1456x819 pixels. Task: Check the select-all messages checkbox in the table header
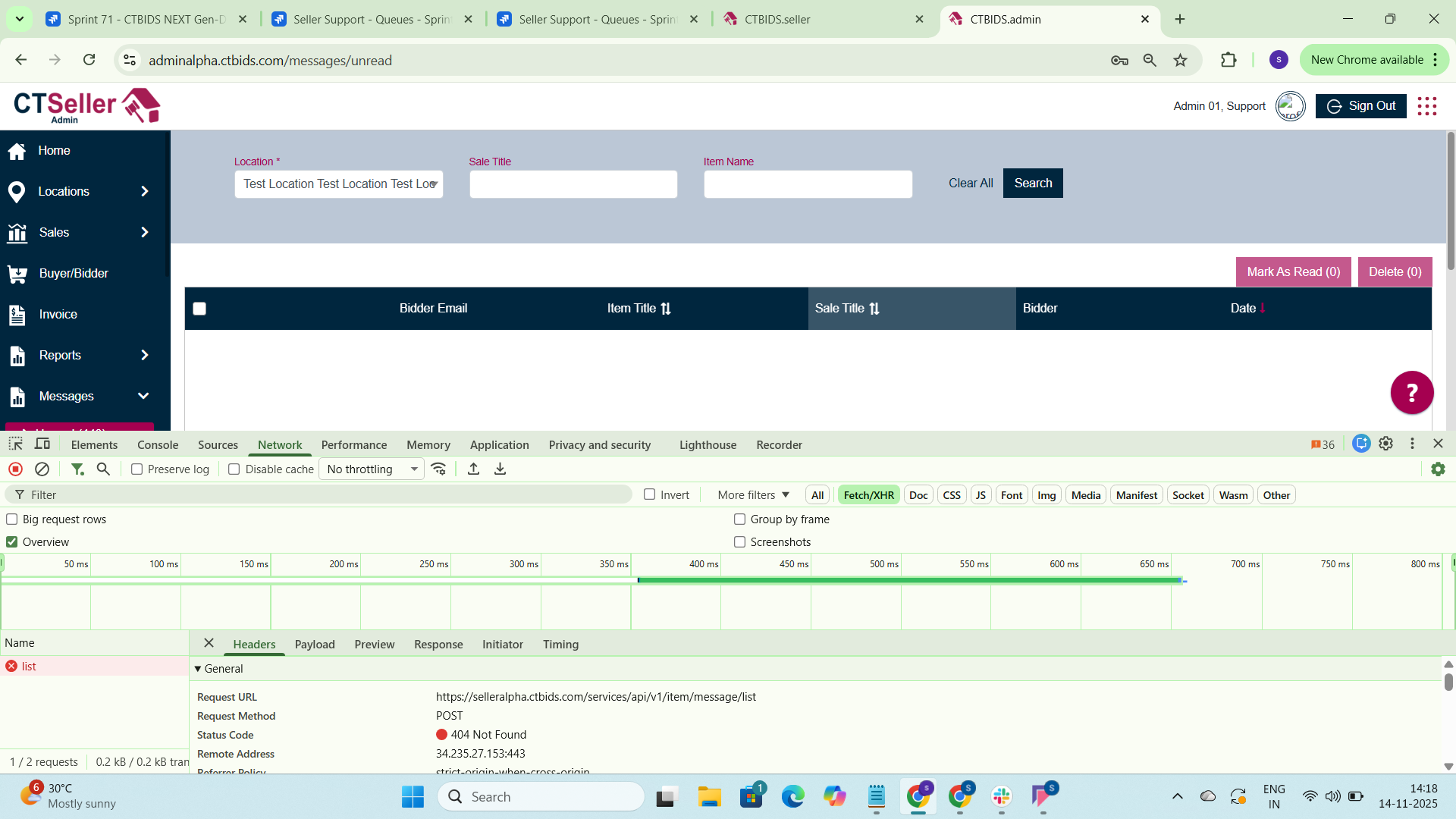[x=199, y=309]
